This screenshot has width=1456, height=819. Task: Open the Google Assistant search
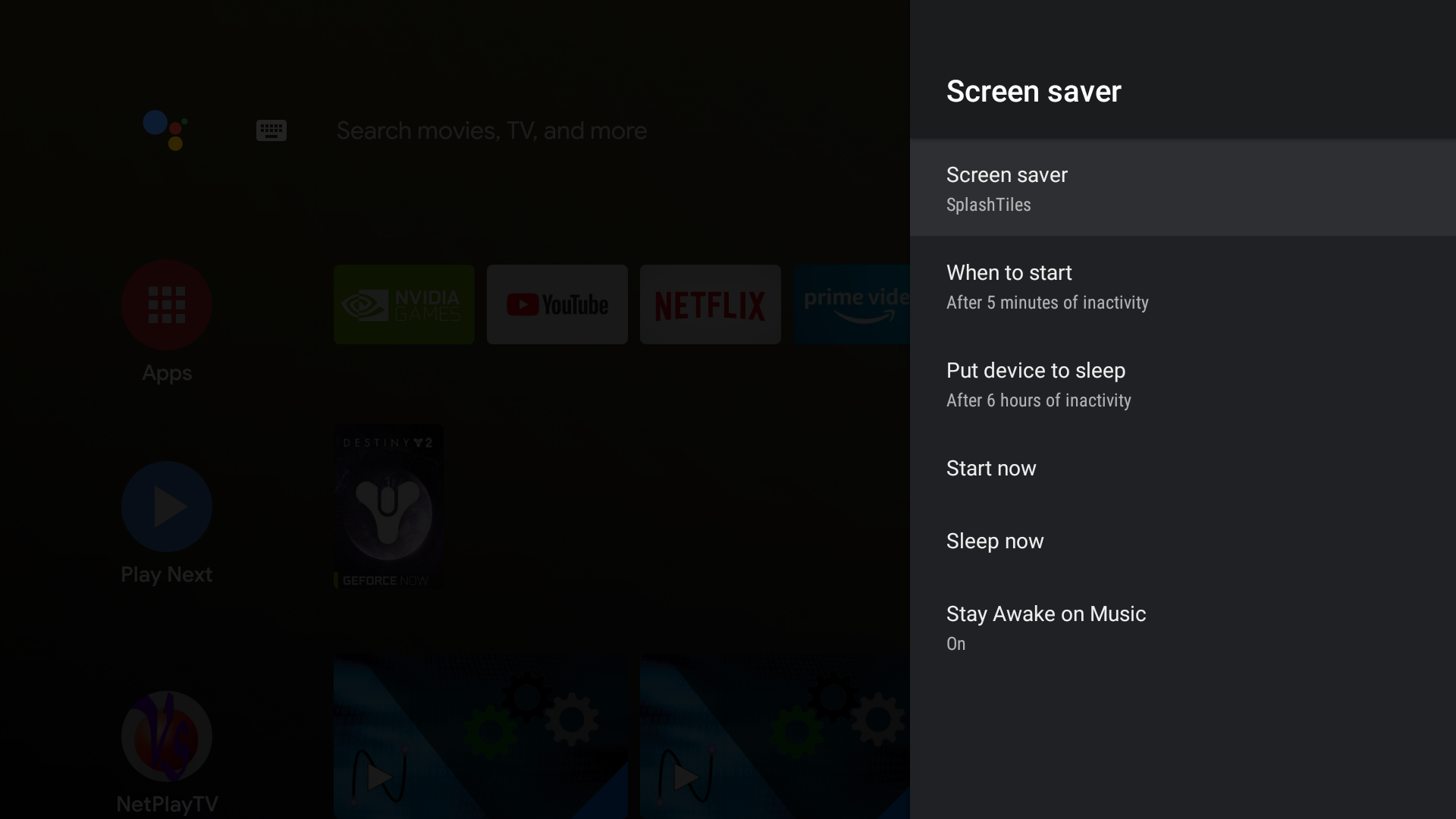[165, 130]
